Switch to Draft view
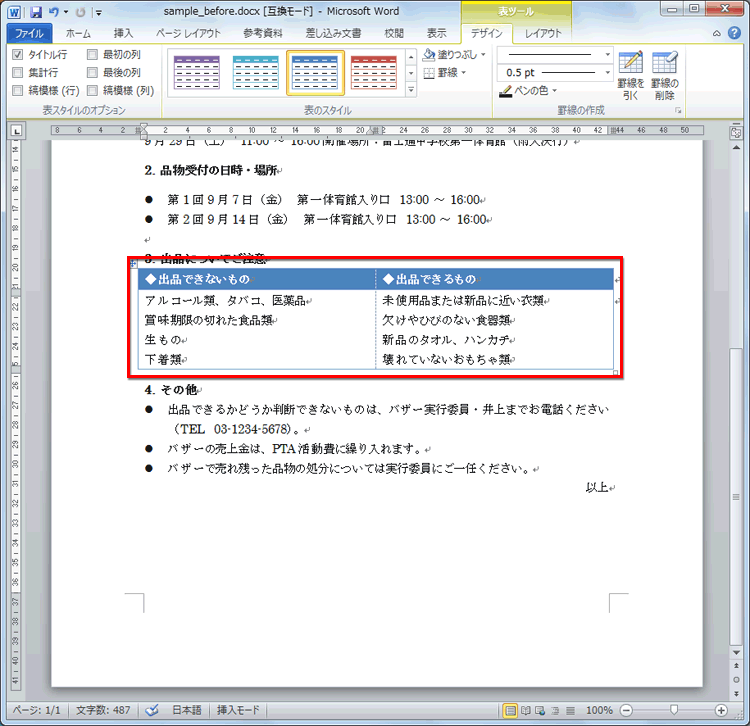 (x=570, y=711)
